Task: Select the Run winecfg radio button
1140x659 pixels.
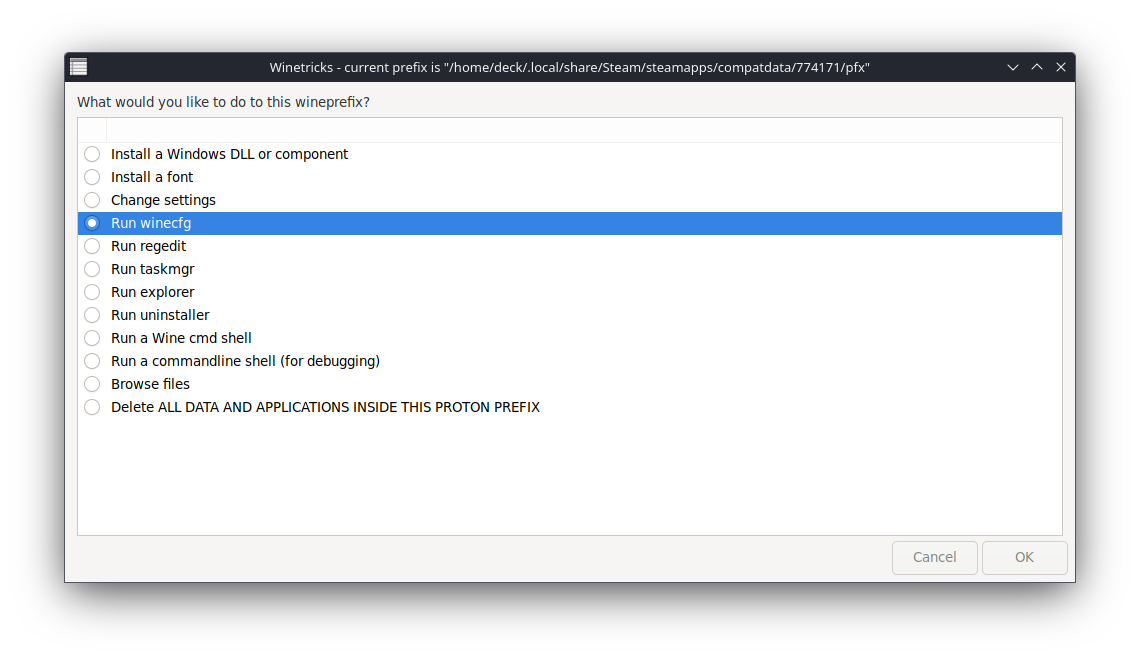Action: 92,223
